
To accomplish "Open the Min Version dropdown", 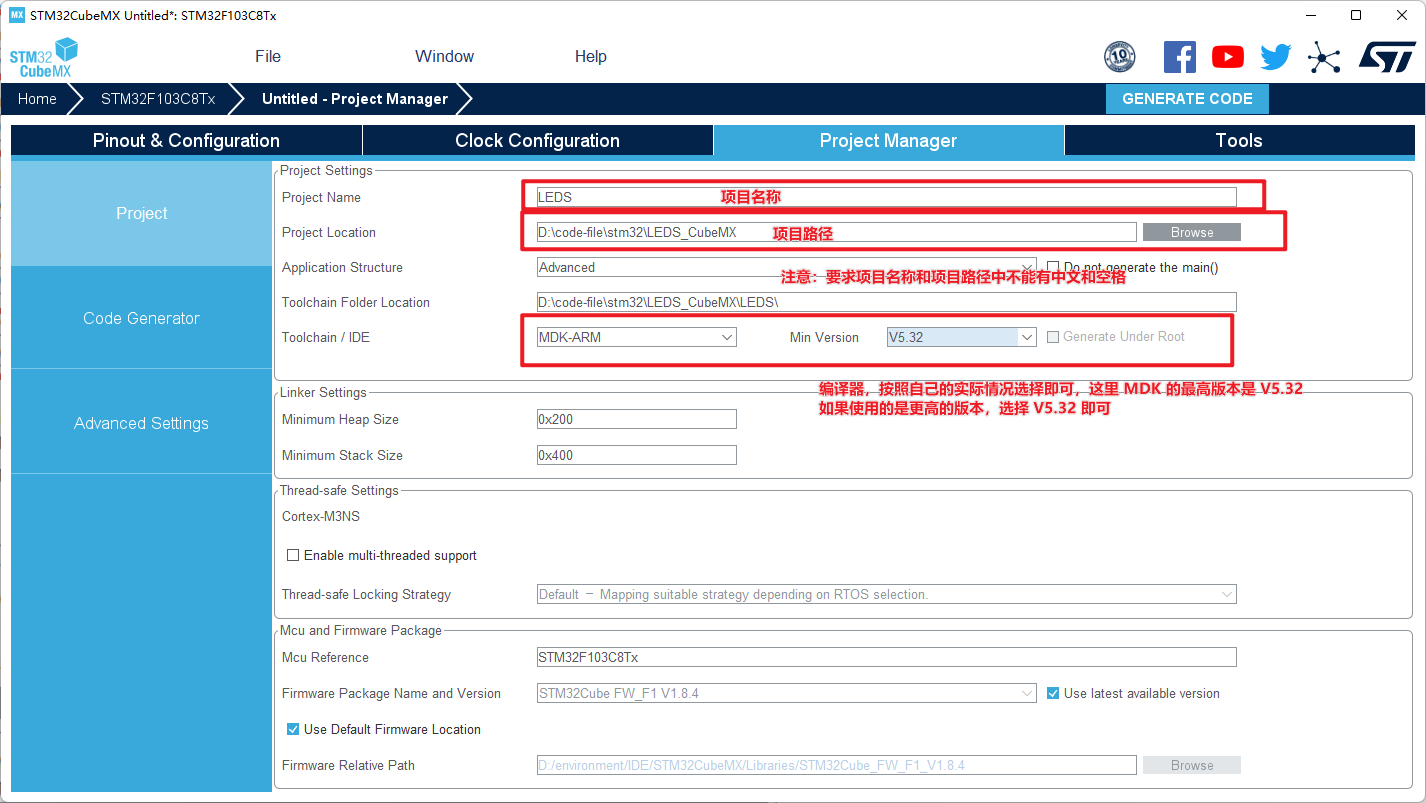I will (961, 337).
